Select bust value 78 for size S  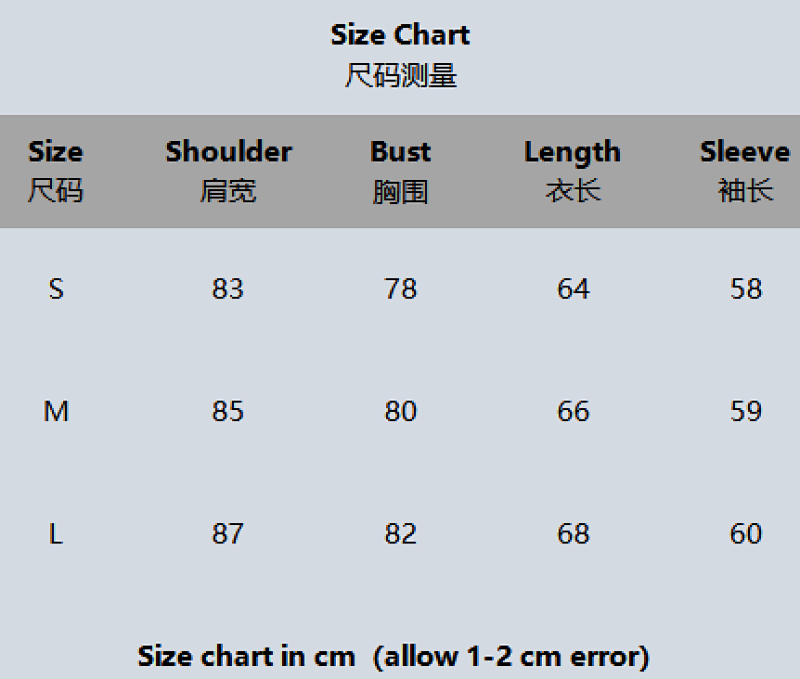401,289
